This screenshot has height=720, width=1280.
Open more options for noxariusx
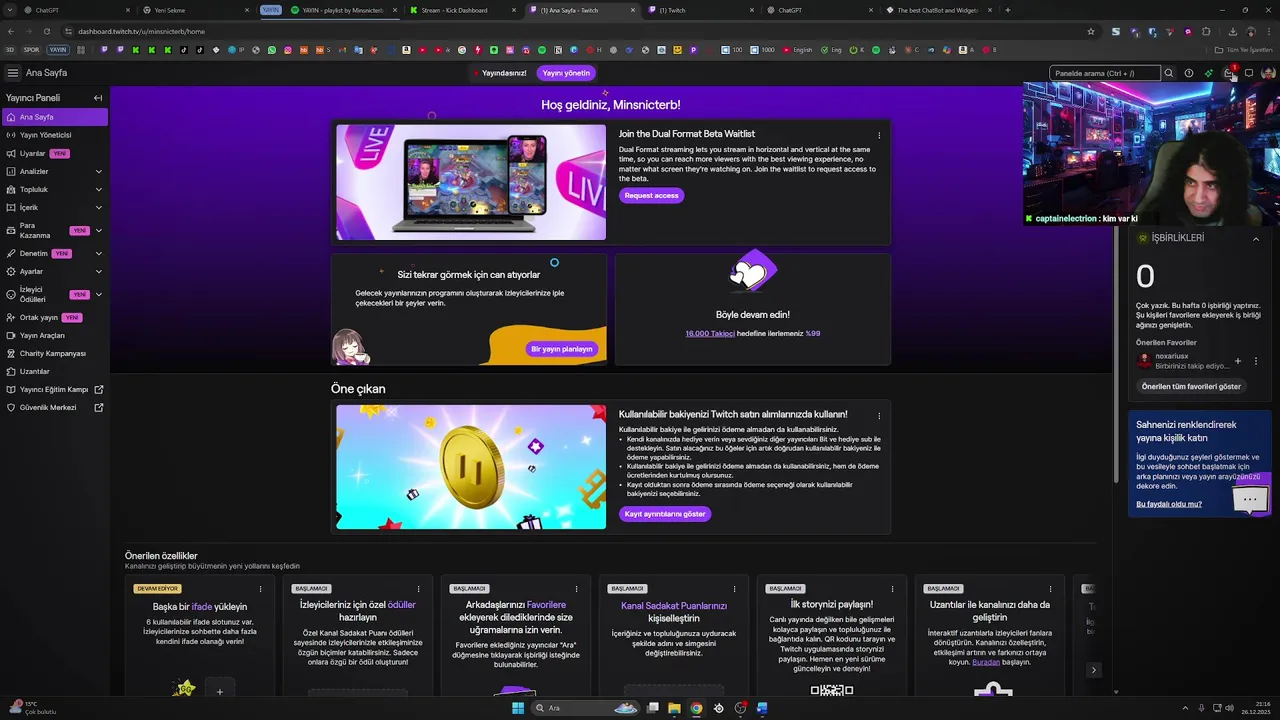pyautogui.click(x=1256, y=361)
